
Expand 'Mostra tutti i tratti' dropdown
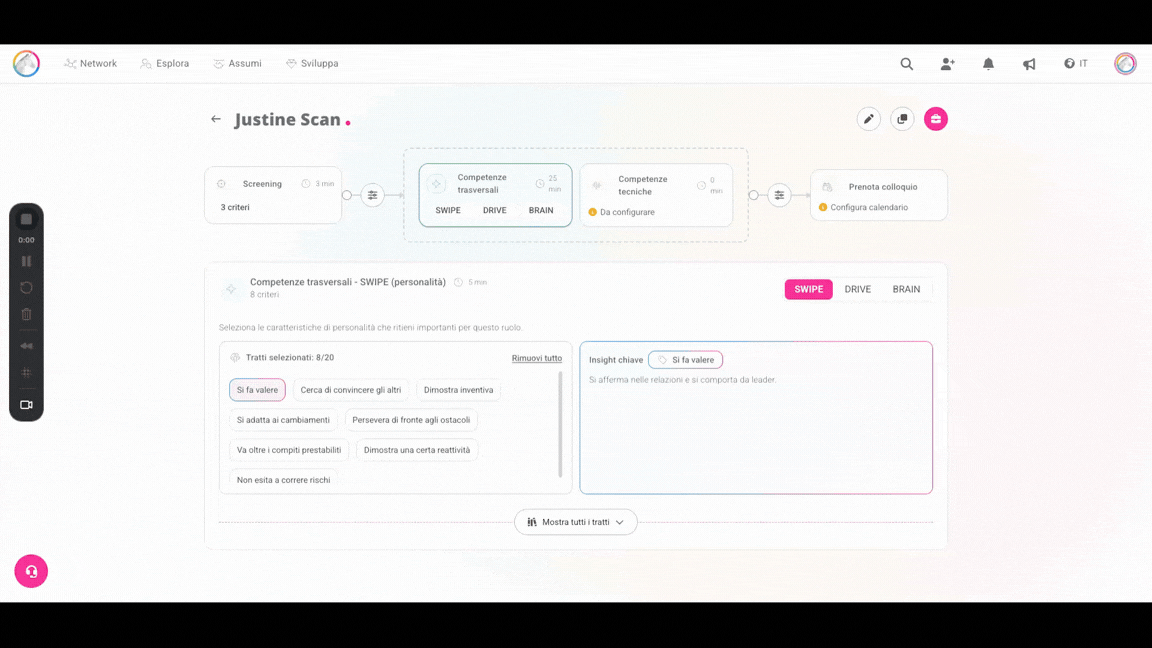click(x=576, y=522)
